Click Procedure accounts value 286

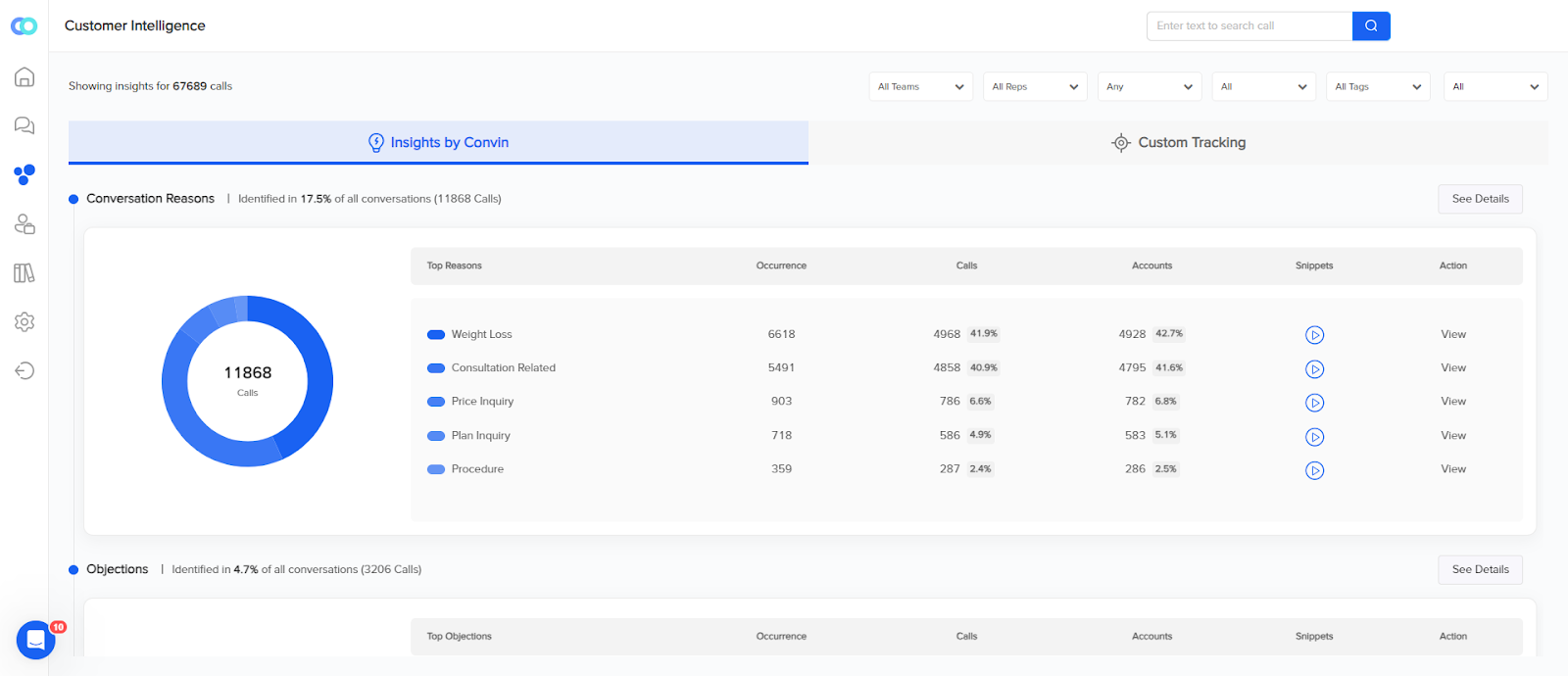1135,468
